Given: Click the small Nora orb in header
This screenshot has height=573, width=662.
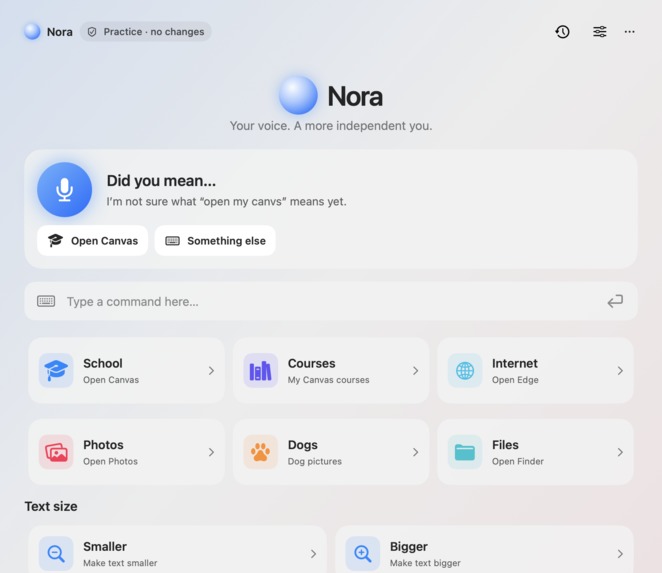Looking at the screenshot, I should tap(32, 32).
